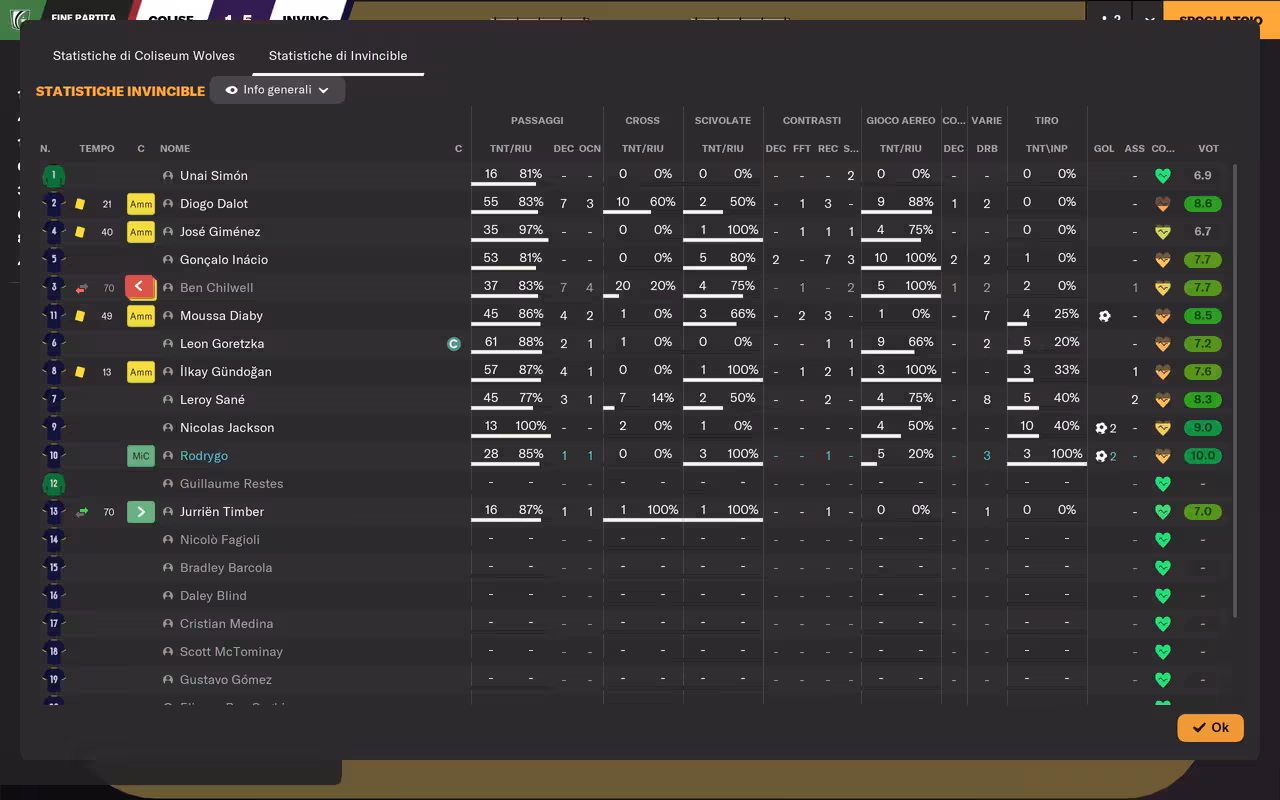Sort by the NOME column header
1280x800 pixels.
point(175,149)
